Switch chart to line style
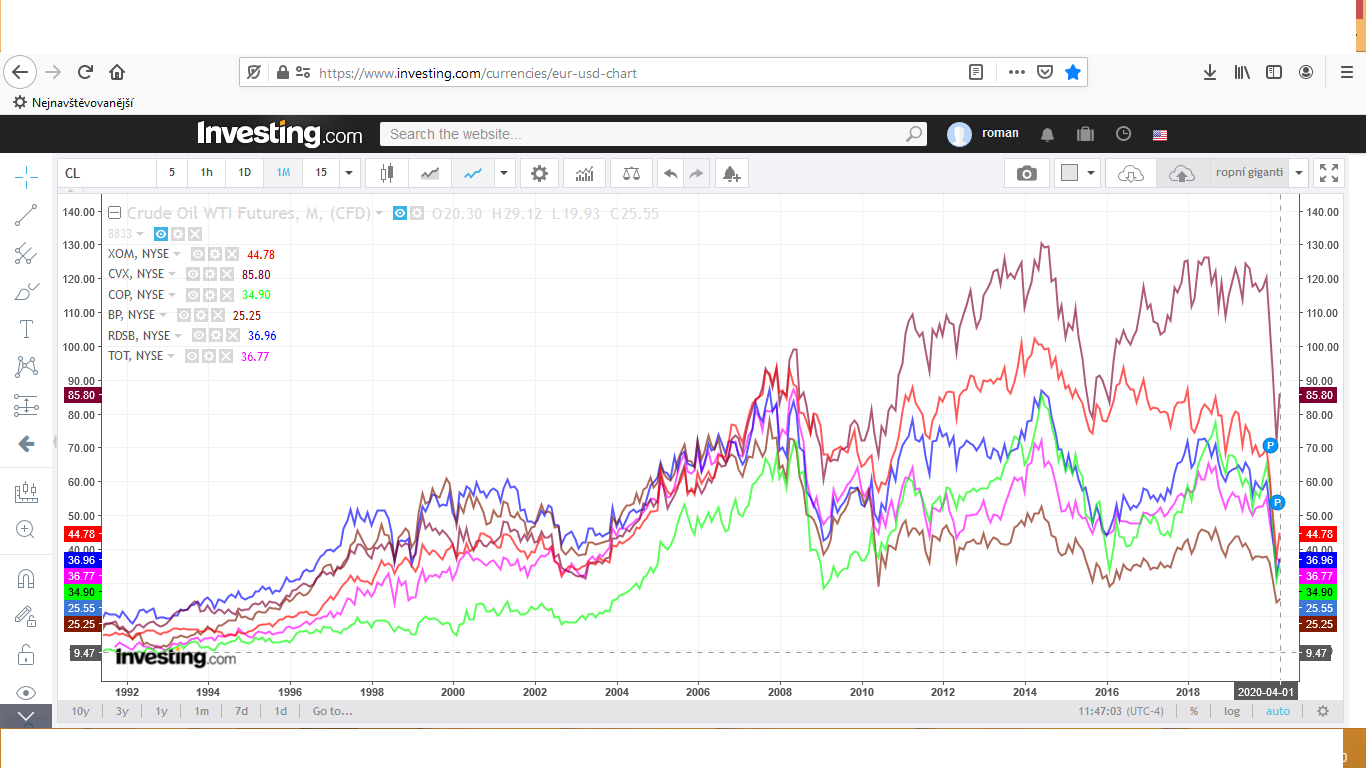Image resolution: width=1366 pixels, height=768 pixels. tap(473, 173)
